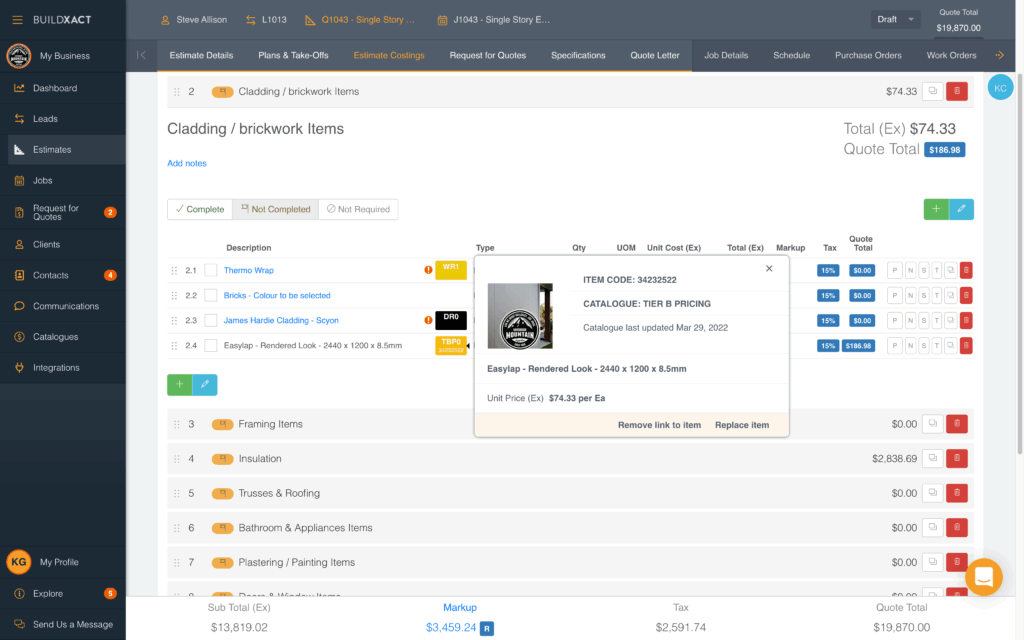The image size is (1024, 640).
Task: Collapse tabs with the left bar-arrow icon
Action: tap(141, 56)
